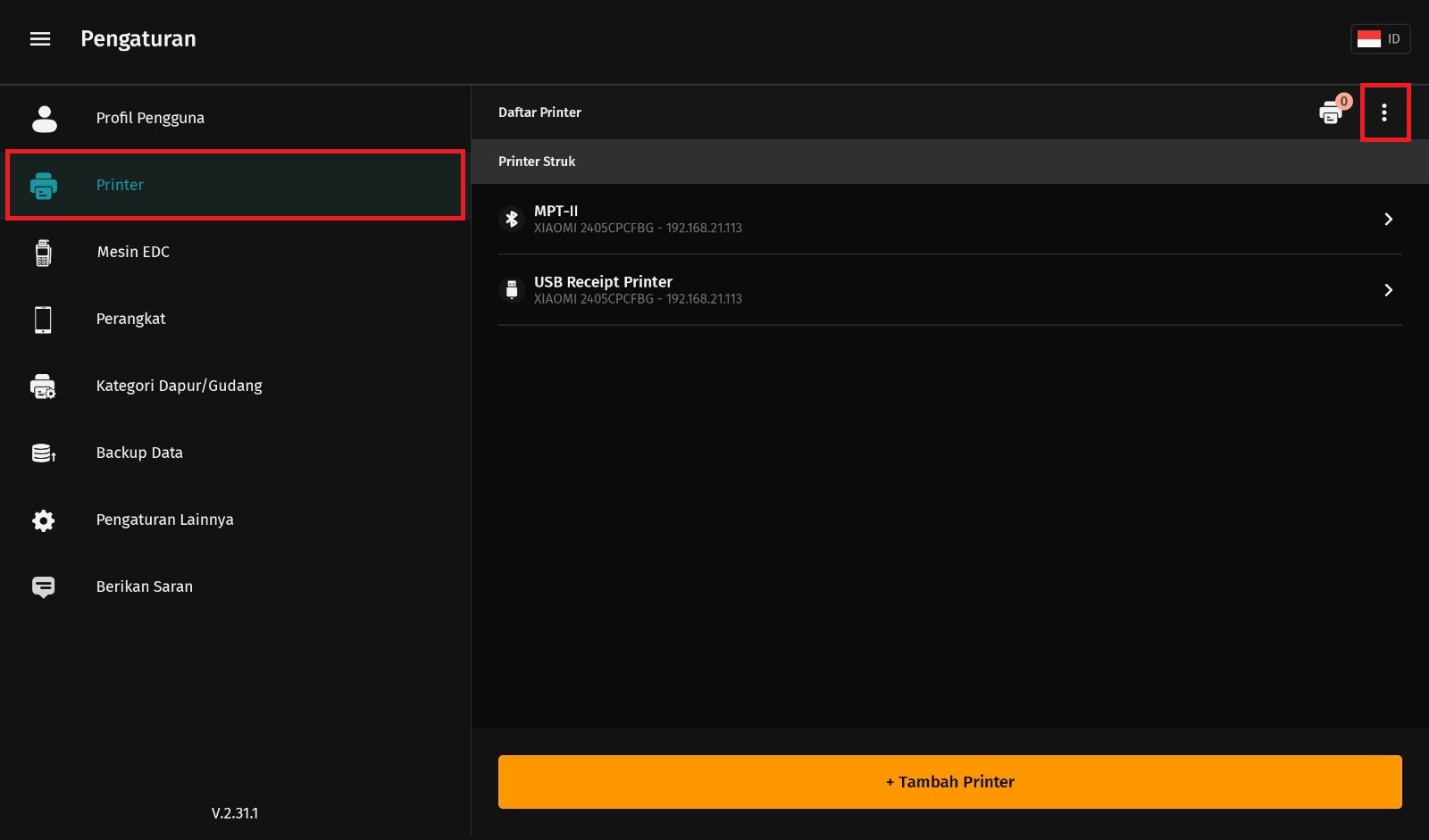Click the Printer Struk section header
Screen dimensions: 1429x840
(537, 162)
